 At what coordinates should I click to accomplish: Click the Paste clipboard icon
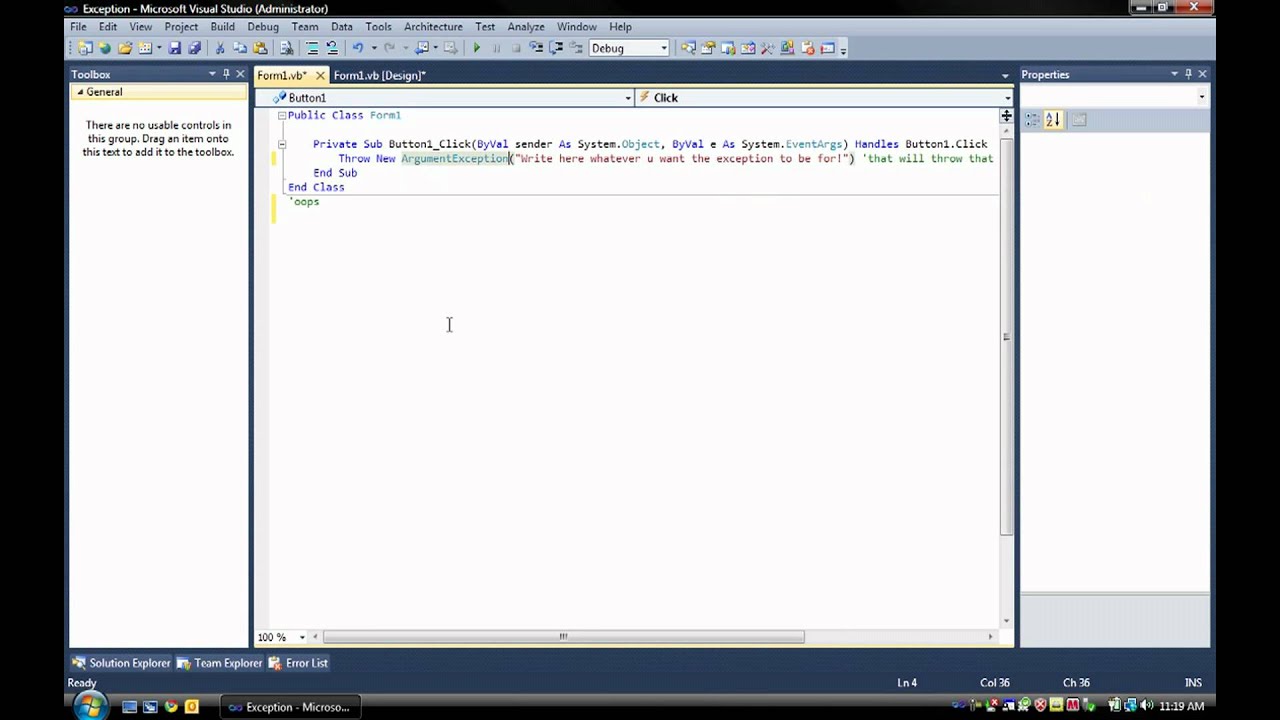pos(260,48)
